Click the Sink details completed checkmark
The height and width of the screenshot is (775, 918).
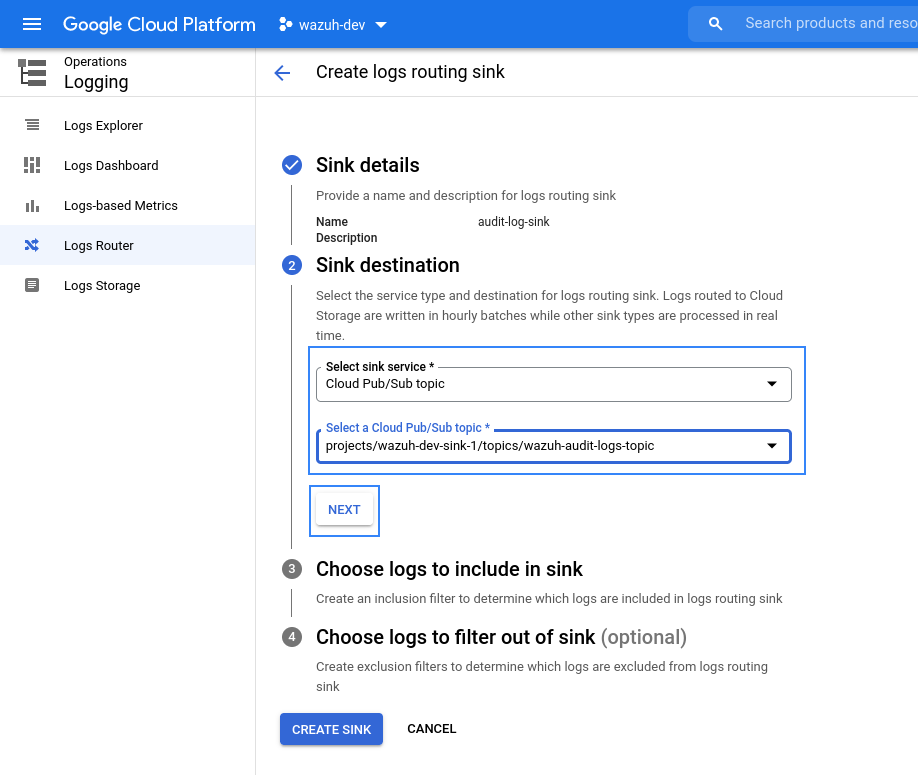pos(292,165)
